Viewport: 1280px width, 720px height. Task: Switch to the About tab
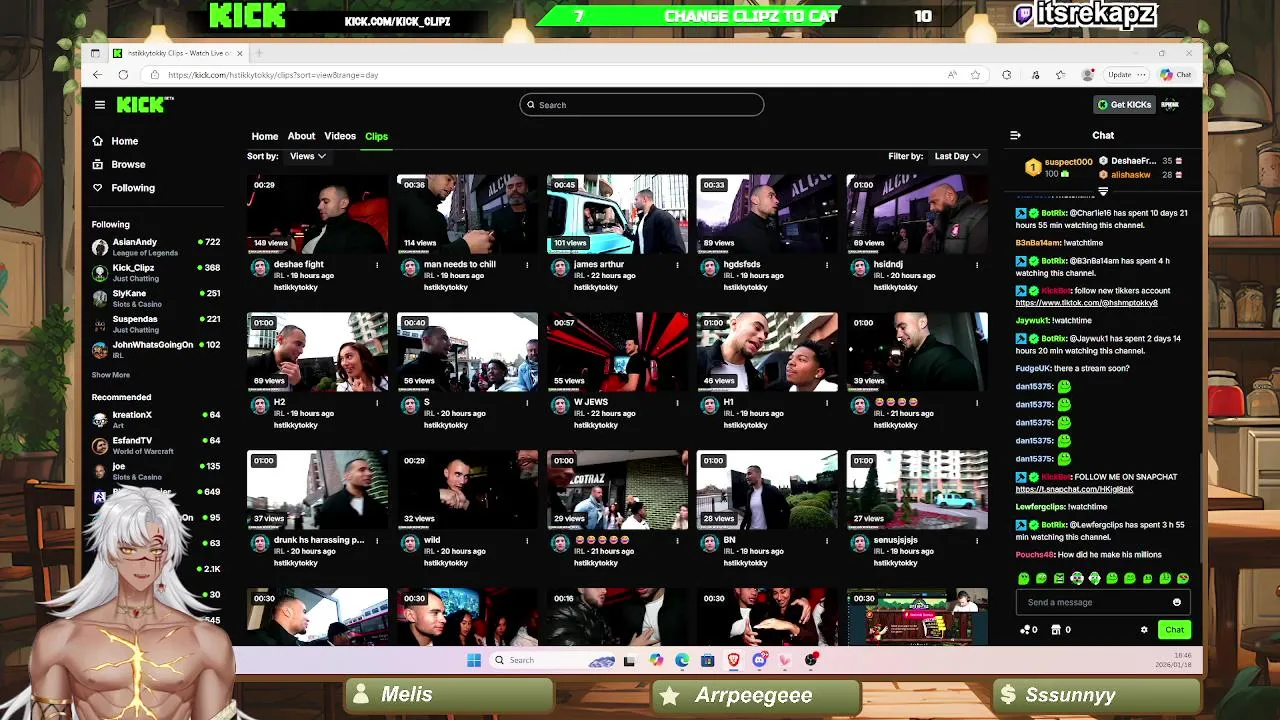[x=301, y=136]
